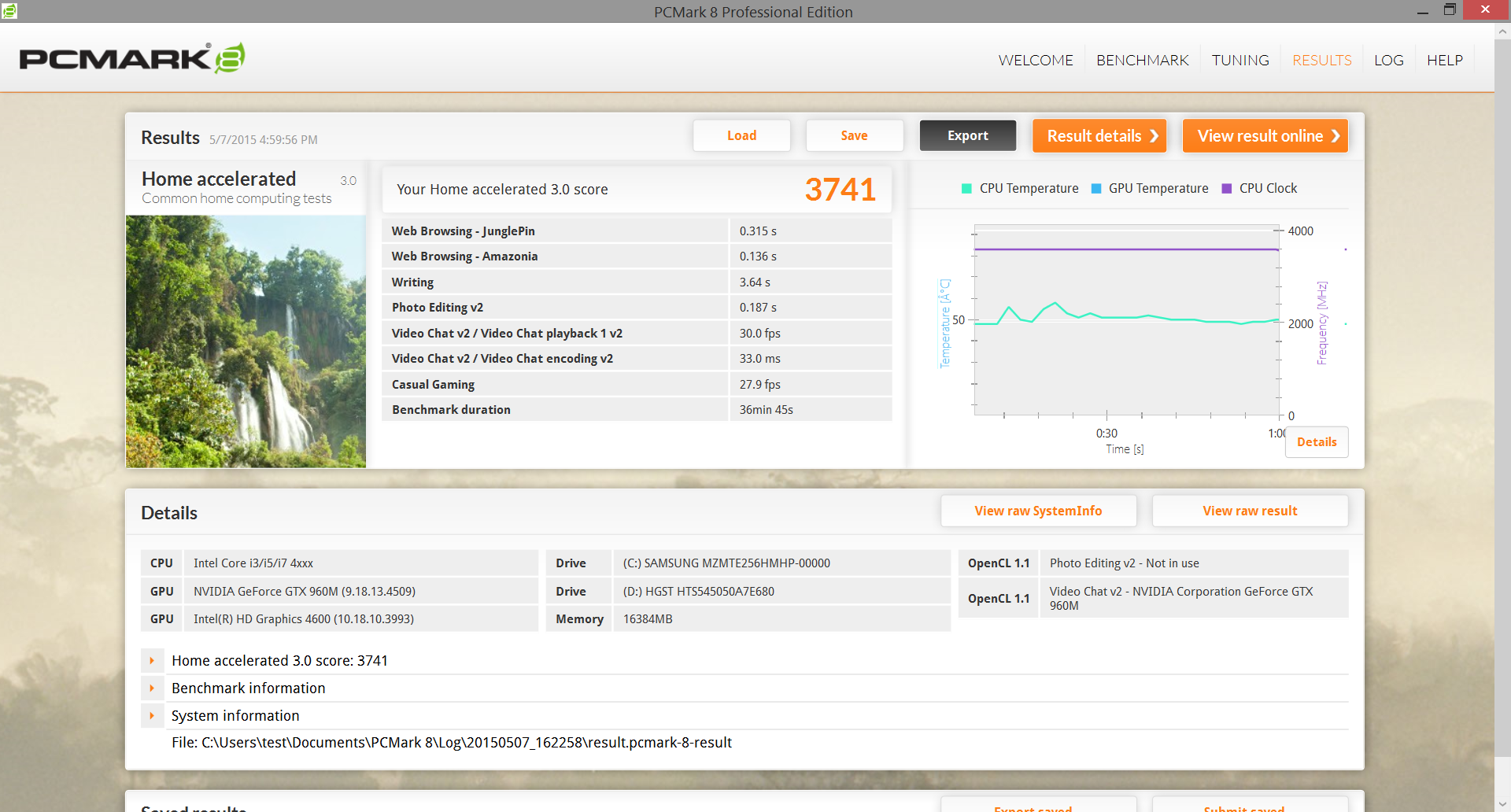This screenshot has height=812, width=1511.
Task: Click the Save button
Action: point(854,135)
